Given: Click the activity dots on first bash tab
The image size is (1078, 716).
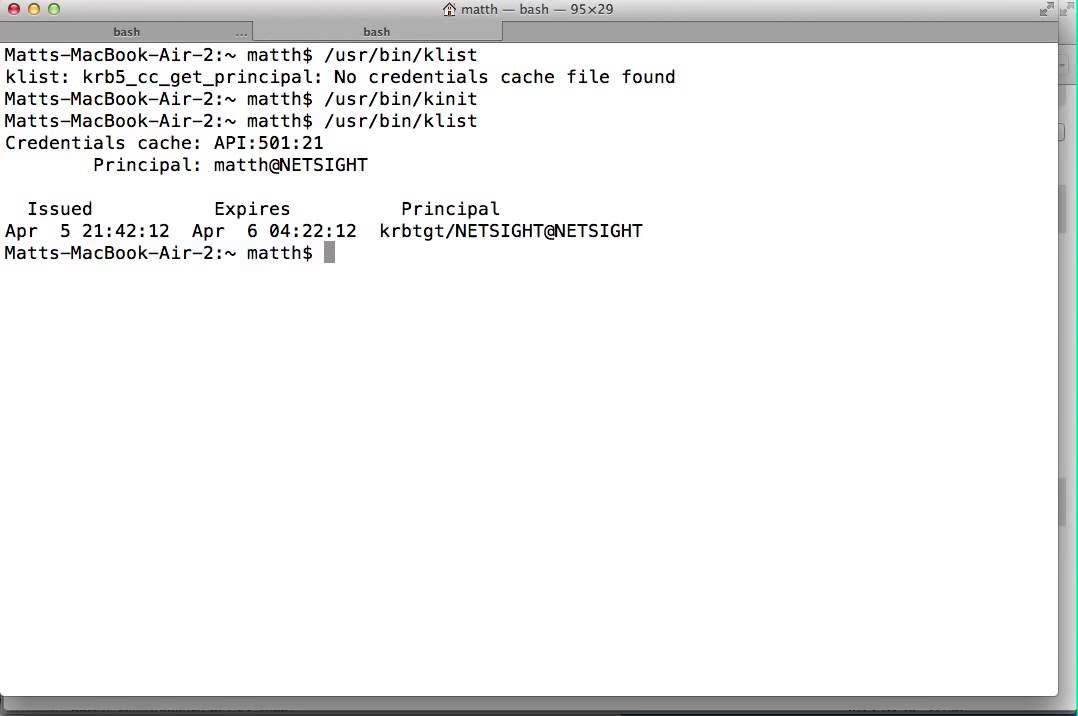Looking at the screenshot, I should pos(241,33).
